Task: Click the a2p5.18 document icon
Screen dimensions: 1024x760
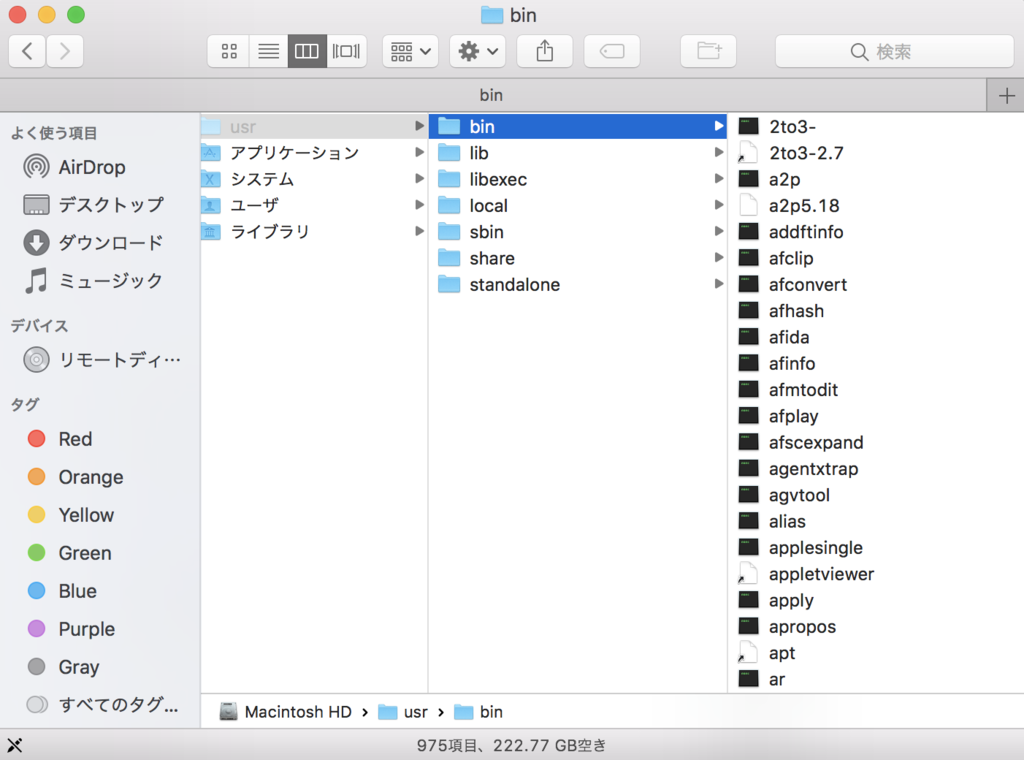Action: click(x=748, y=205)
